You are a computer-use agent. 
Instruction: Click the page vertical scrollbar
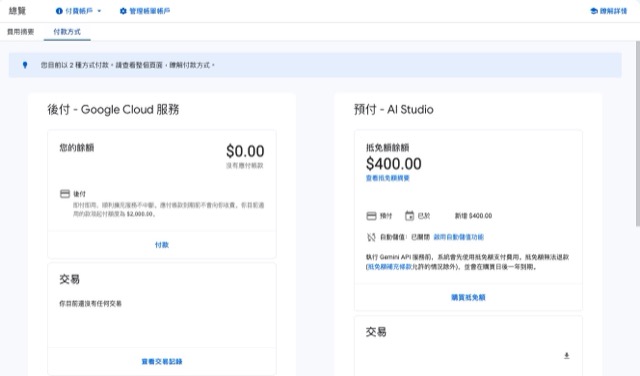(x=638, y=133)
